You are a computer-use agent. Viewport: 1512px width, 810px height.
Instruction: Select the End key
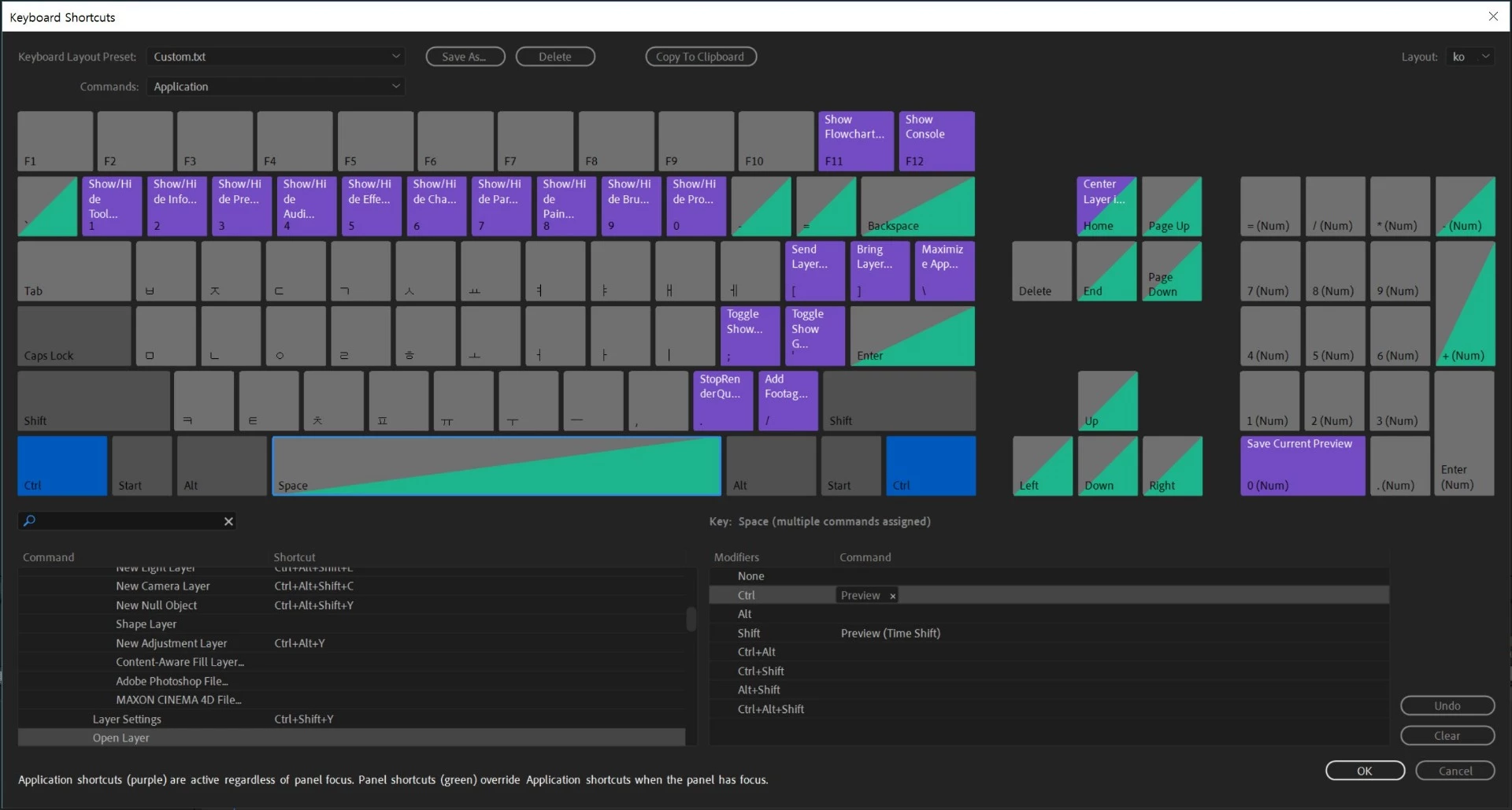1106,271
